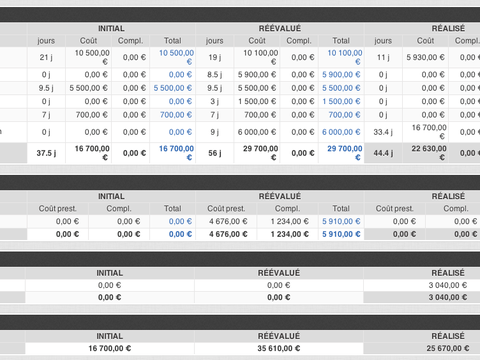Click the 37.5 j initial days total
This screenshot has width=480, height=360.
(x=46, y=153)
